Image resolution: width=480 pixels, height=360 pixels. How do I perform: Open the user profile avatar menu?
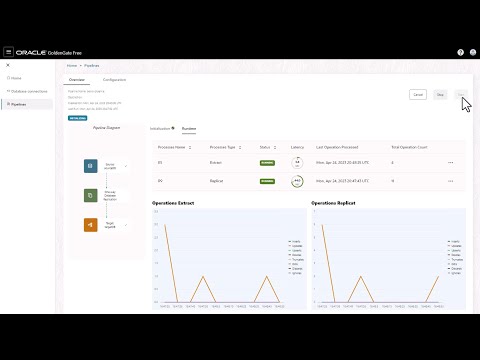click(x=473, y=52)
